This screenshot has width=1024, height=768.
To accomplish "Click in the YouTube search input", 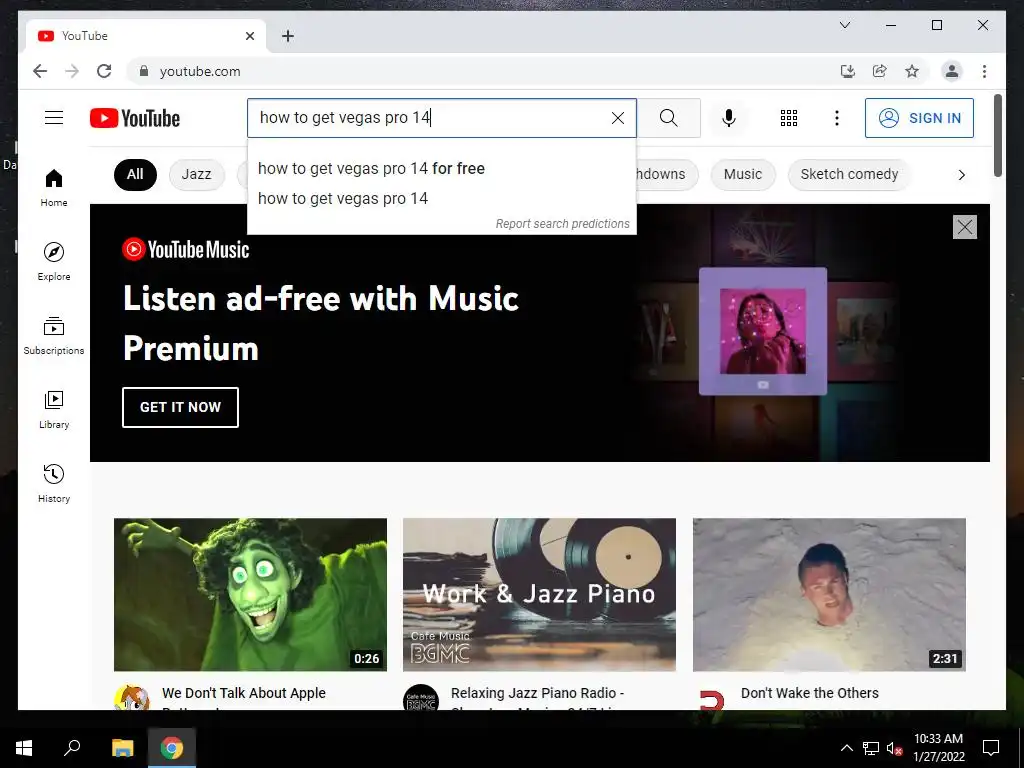I will click(431, 118).
